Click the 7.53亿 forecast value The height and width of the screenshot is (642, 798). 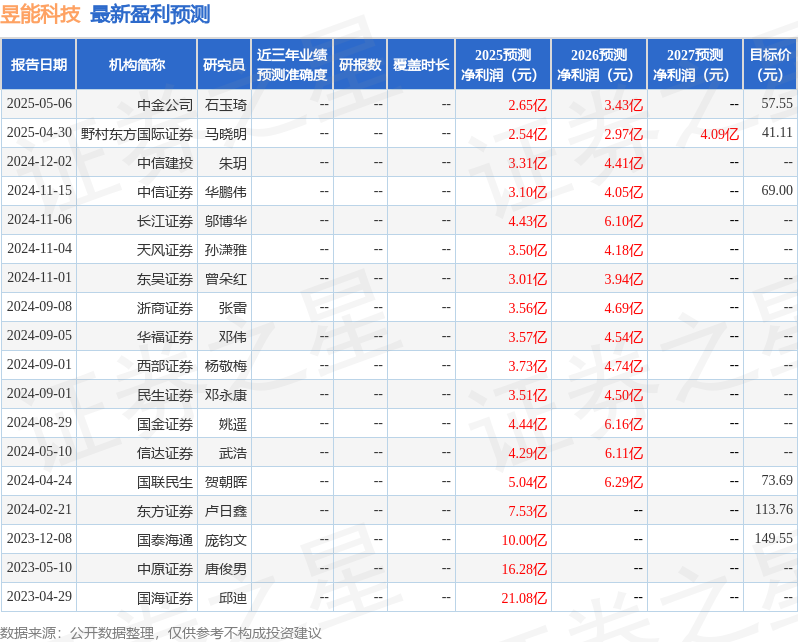(x=527, y=511)
